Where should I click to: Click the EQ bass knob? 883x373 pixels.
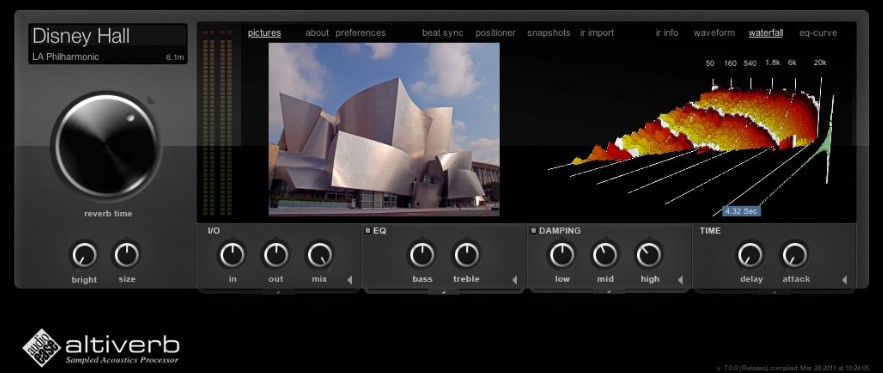(x=422, y=255)
